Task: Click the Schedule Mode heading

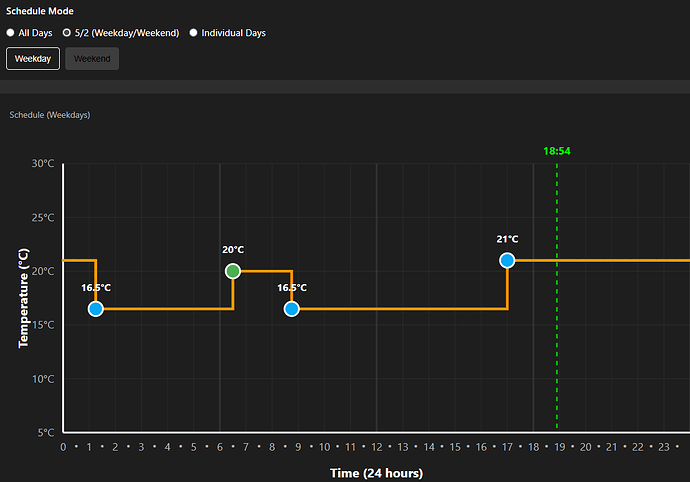Action: (x=40, y=11)
